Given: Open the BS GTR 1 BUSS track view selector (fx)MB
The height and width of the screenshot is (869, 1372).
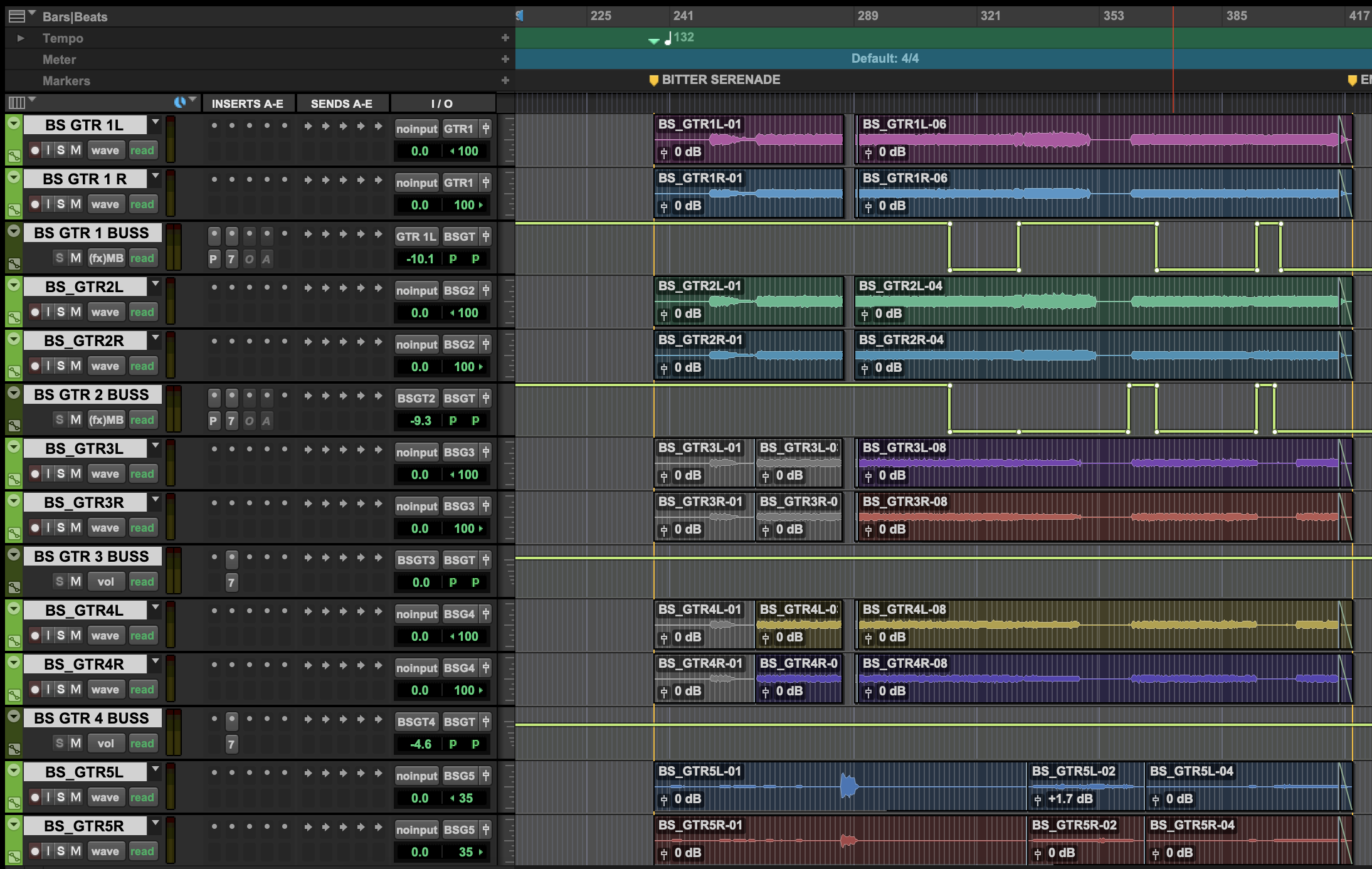Looking at the screenshot, I should tap(106, 258).
